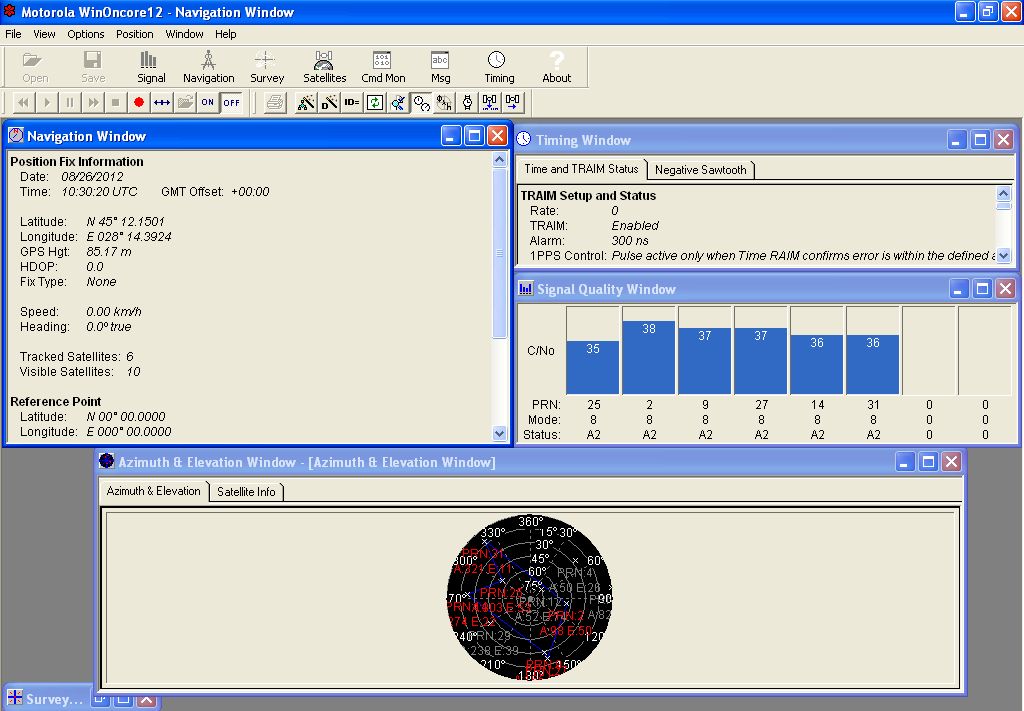The height and width of the screenshot is (711, 1024).
Task: Toggle the OFF button in toolbar
Action: 231,102
